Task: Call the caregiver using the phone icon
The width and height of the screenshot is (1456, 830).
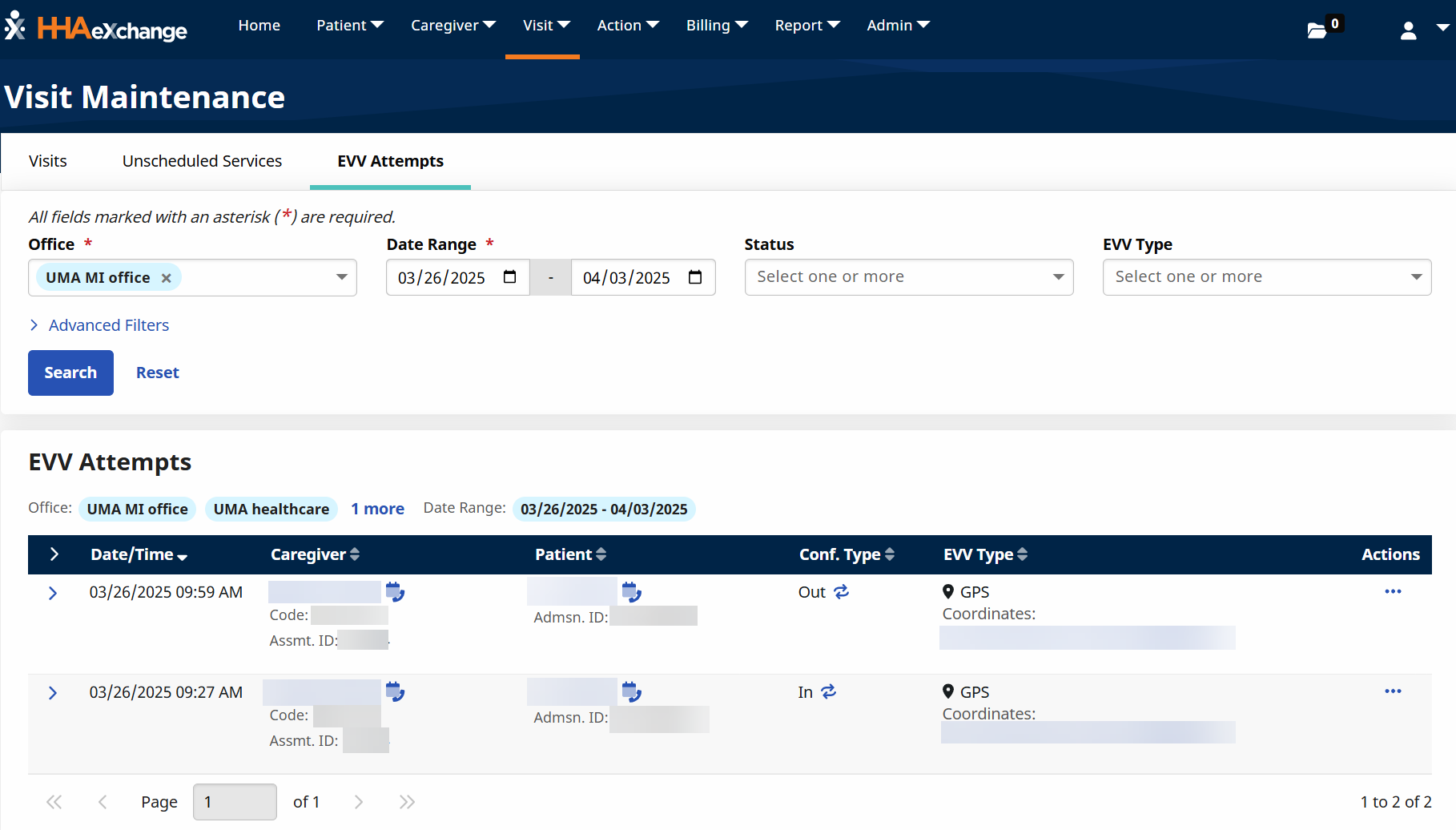Action: [x=396, y=592]
